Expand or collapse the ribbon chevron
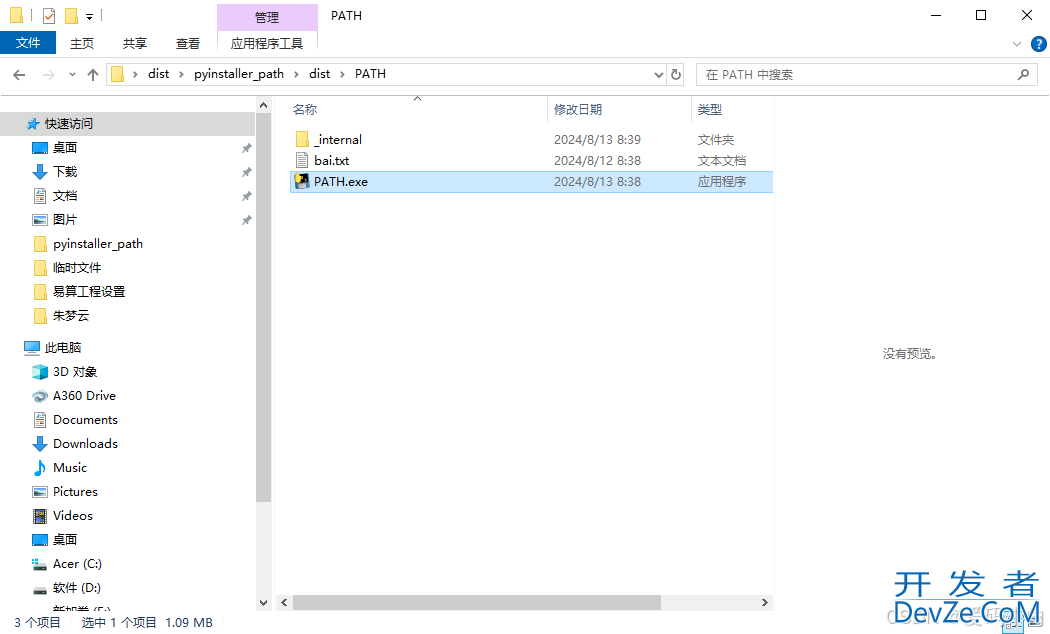The width and height of the screenshot is (1050, 634). (1017, 44)
